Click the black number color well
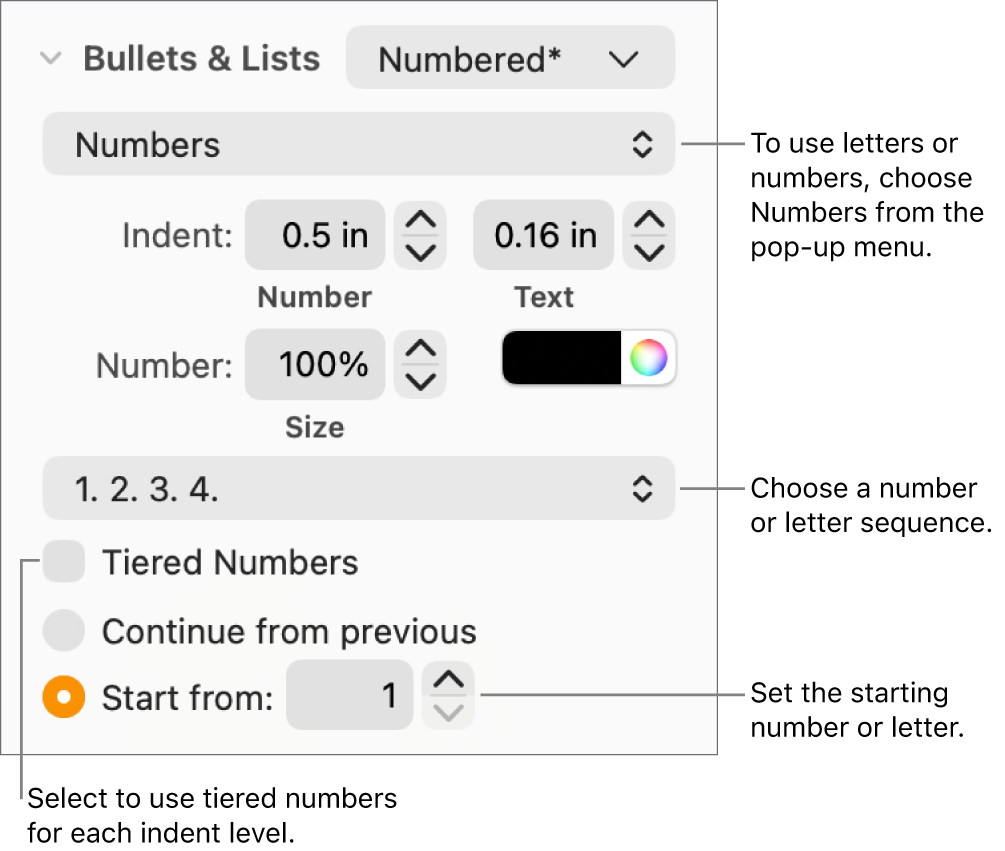Screen dimensions: 1005x851 tap(560, 357)
